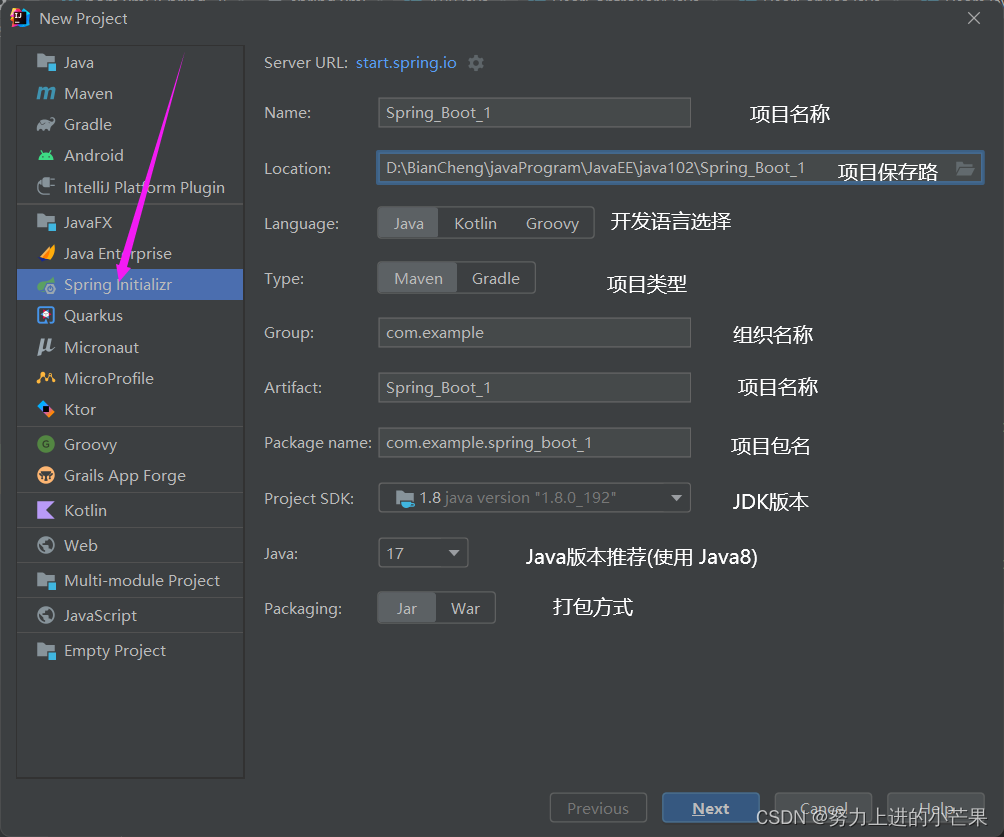Viewport: 1004px width, 837px height.
Task: Select the Quarkus generator label
Action: tap(93, 315)
